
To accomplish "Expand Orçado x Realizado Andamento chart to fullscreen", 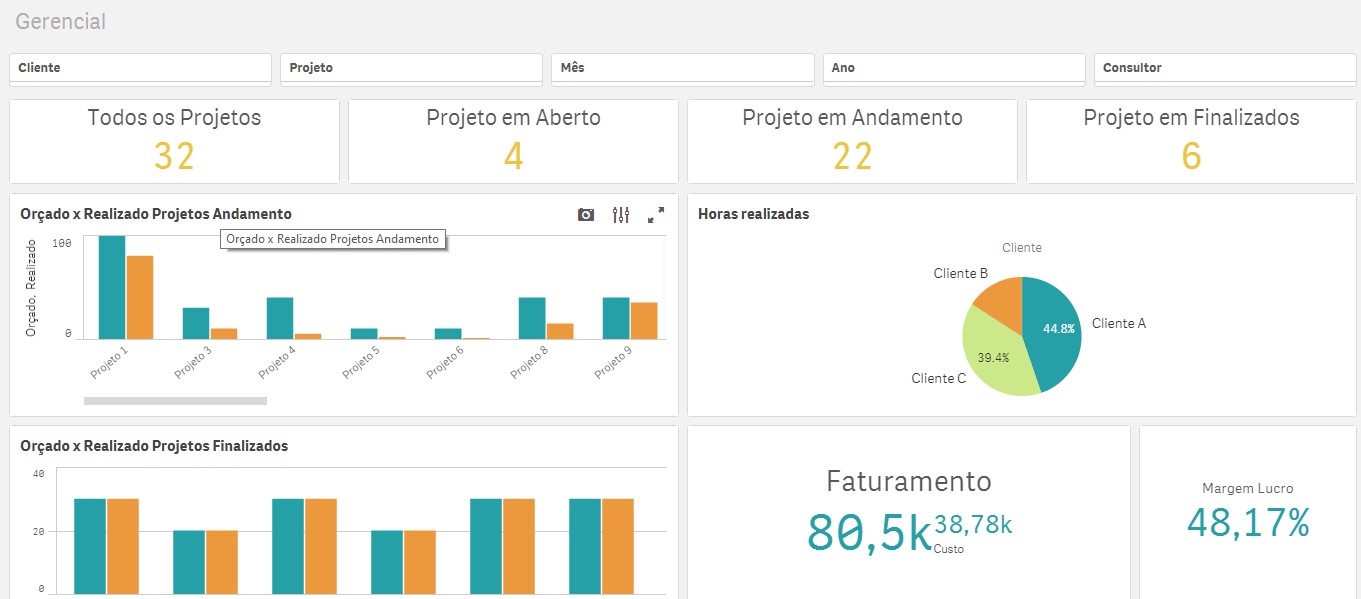I will [656, 215].
